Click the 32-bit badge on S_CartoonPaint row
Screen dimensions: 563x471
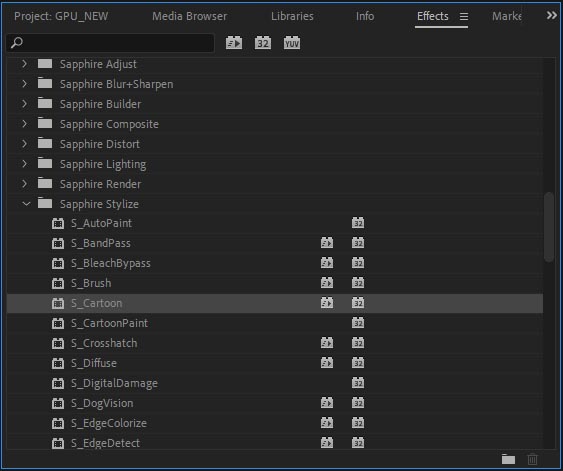[x=358, y=323]
